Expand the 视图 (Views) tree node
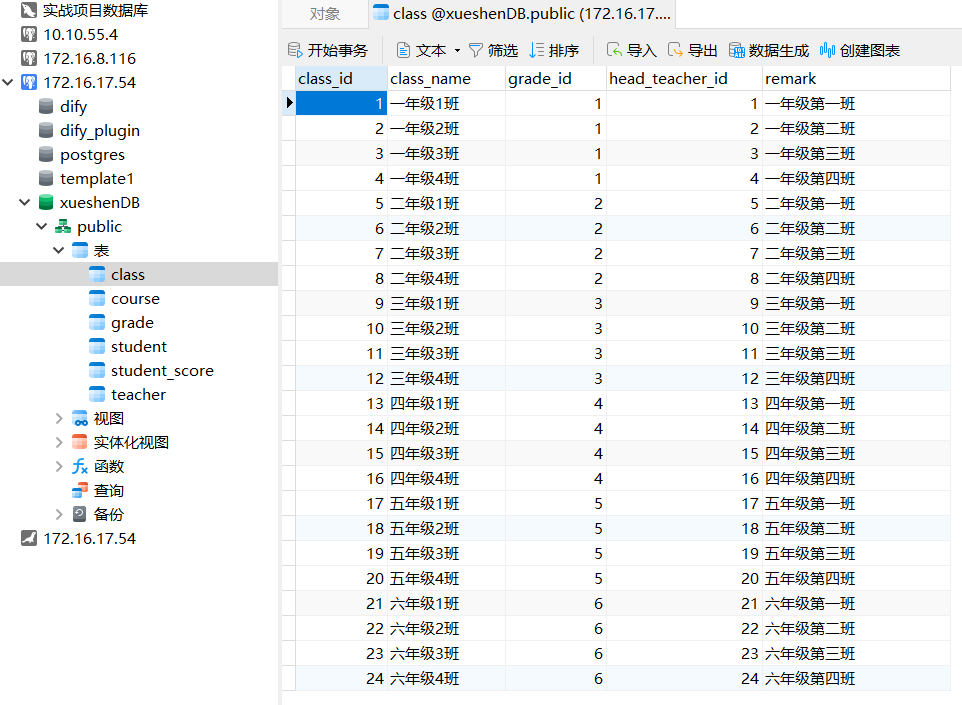This screenshot has width=962, height=705. click(60, 419)
